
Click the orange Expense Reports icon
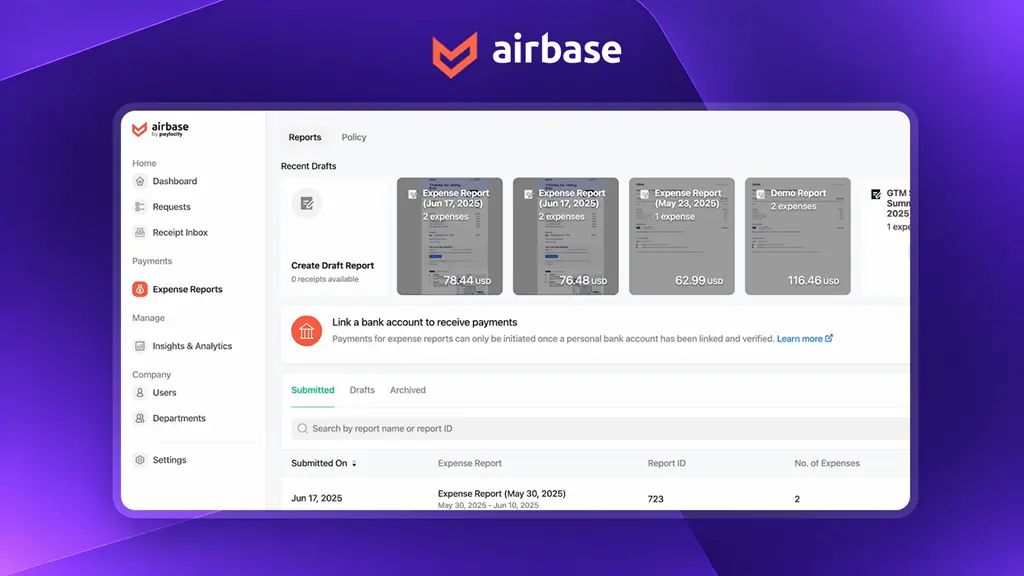pyautogui.click(x=140, y=289)
